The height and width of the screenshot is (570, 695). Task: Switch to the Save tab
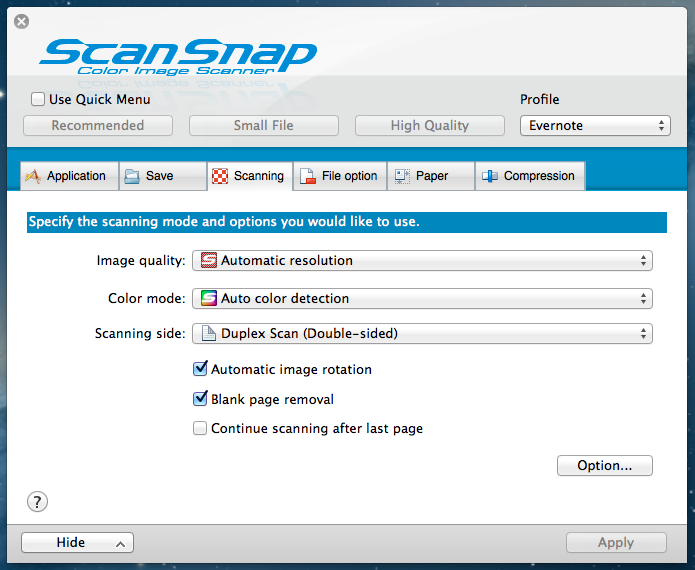click(x=163, y=176)
